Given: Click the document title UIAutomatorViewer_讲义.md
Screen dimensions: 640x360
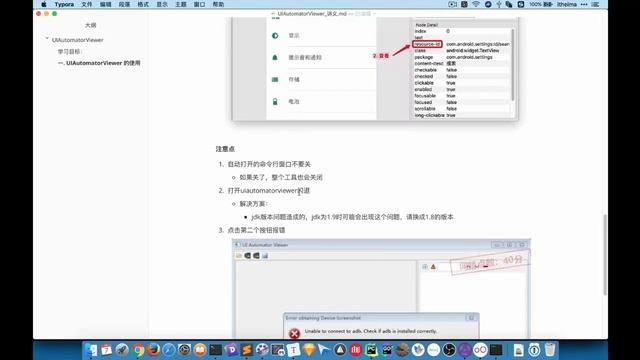Looking at the screenshot, I should point(312,13).
